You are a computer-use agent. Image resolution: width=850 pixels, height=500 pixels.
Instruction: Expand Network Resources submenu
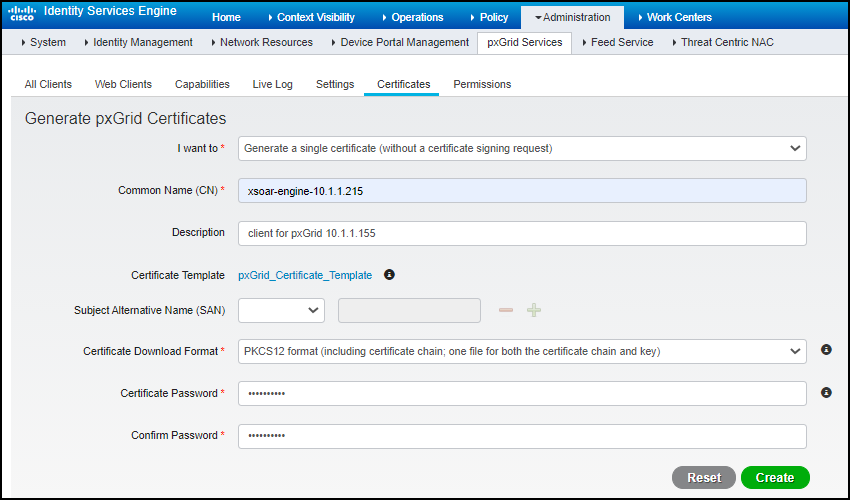(262, 42)
